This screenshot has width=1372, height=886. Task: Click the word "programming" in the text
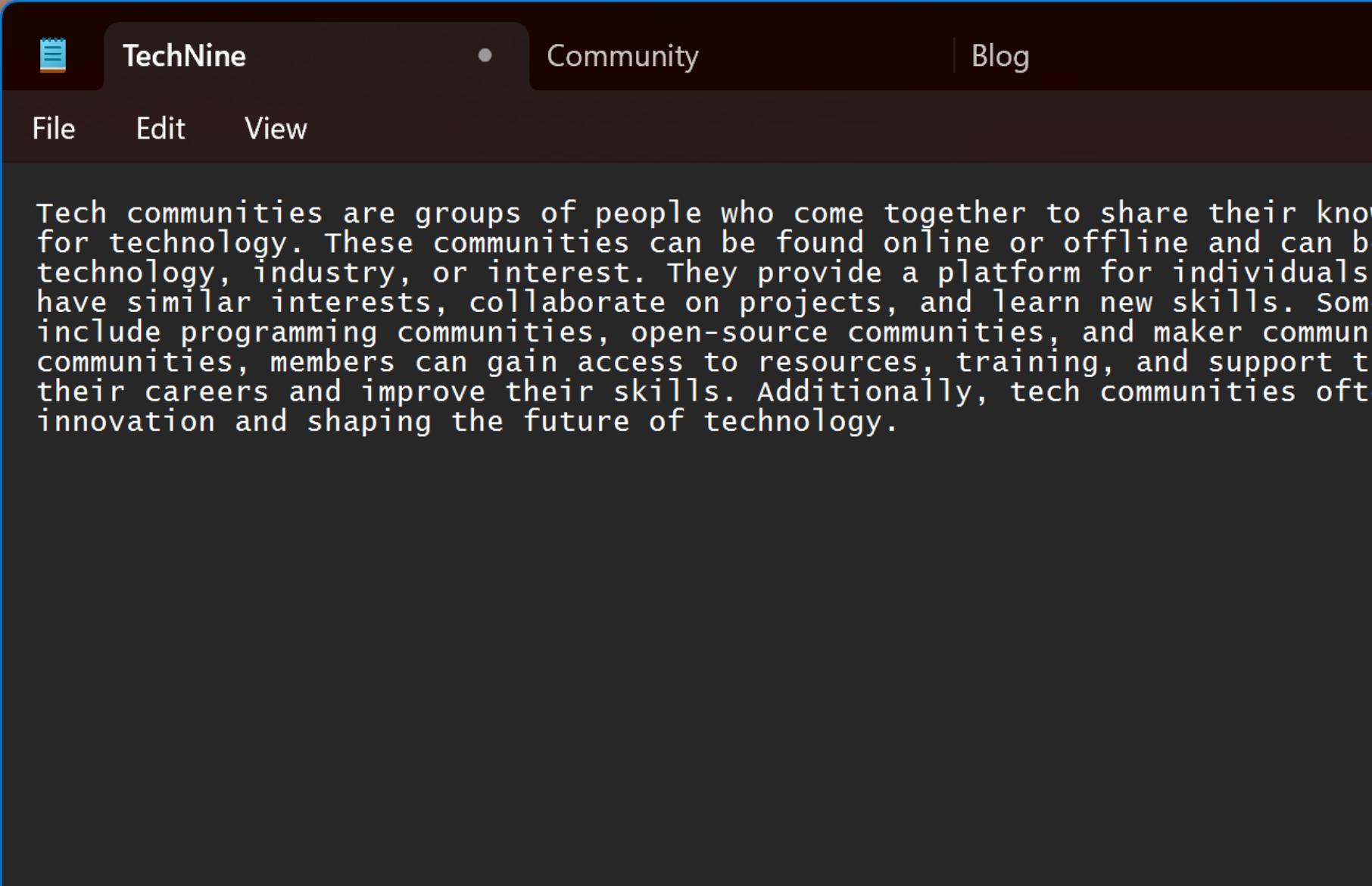point(279,333)
